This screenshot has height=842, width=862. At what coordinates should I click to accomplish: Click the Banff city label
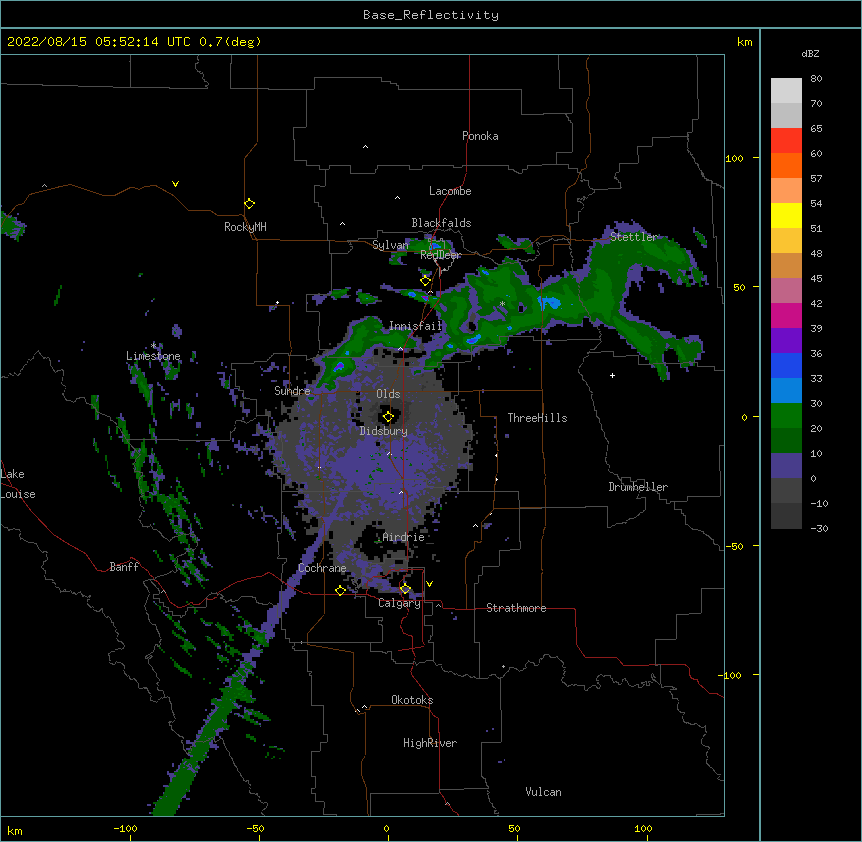pyautogui.click(x=124, y=567)
